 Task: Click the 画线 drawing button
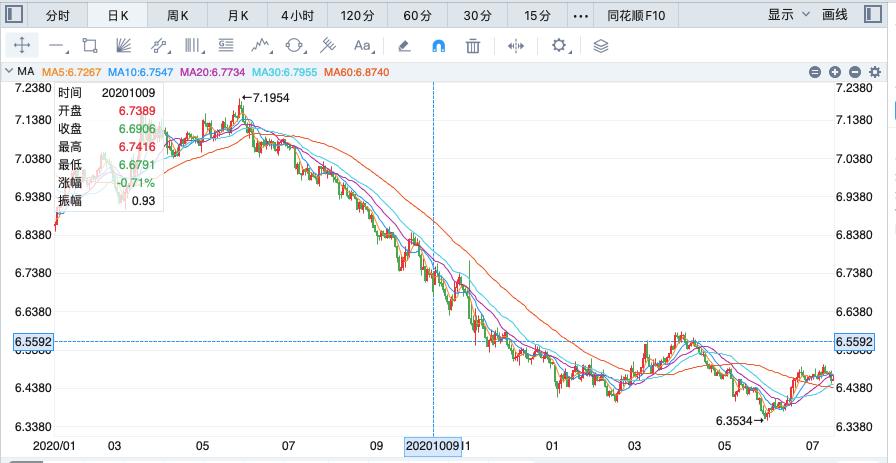[835, 15]
